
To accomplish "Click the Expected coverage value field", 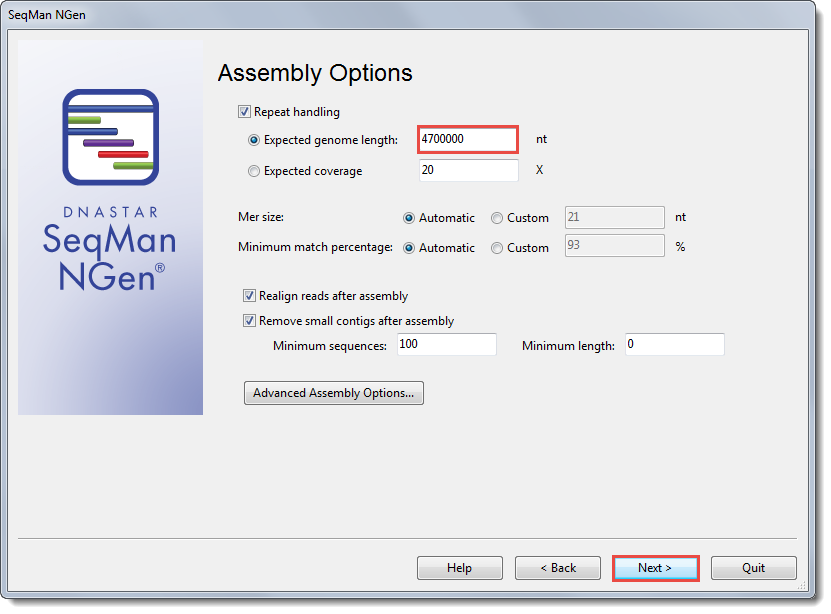I will 468,170.
